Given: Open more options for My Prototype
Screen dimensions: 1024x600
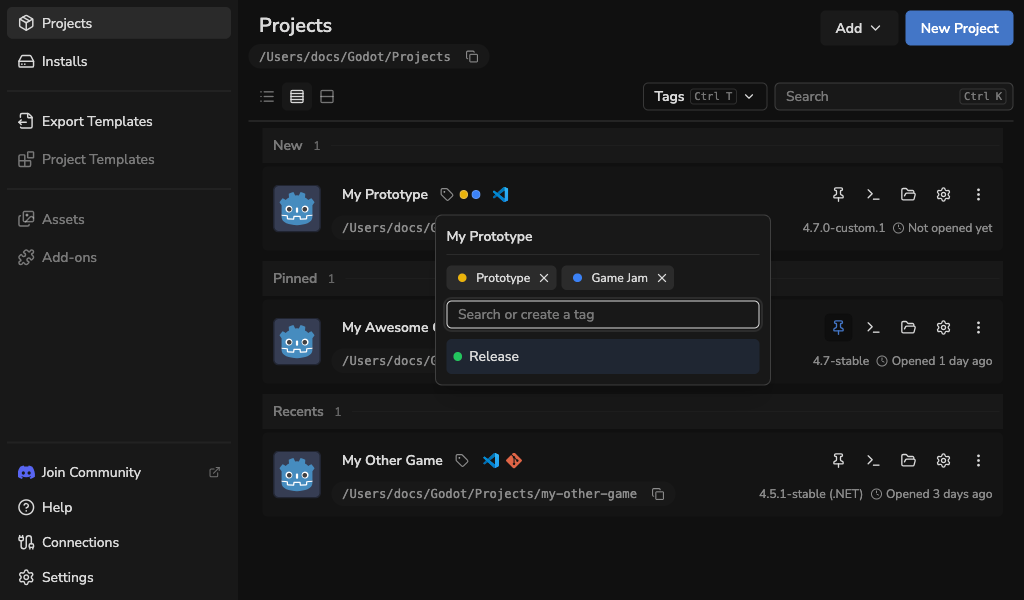Looking at the screenshot, I should [x=978, y=195].
